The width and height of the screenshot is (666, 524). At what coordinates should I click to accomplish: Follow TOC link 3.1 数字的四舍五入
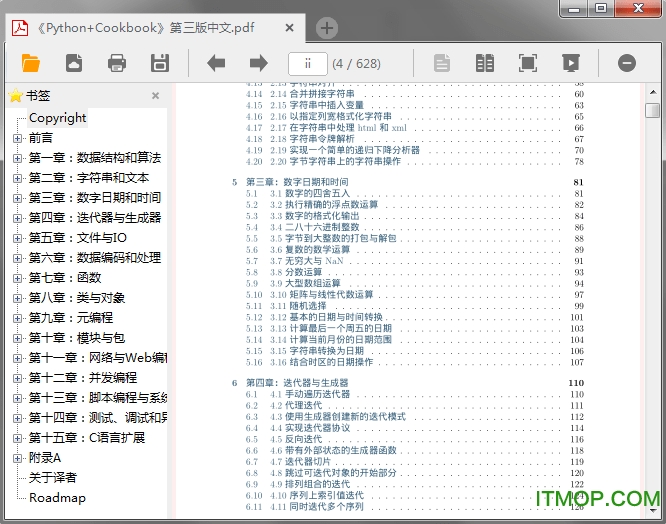(310, 194)
